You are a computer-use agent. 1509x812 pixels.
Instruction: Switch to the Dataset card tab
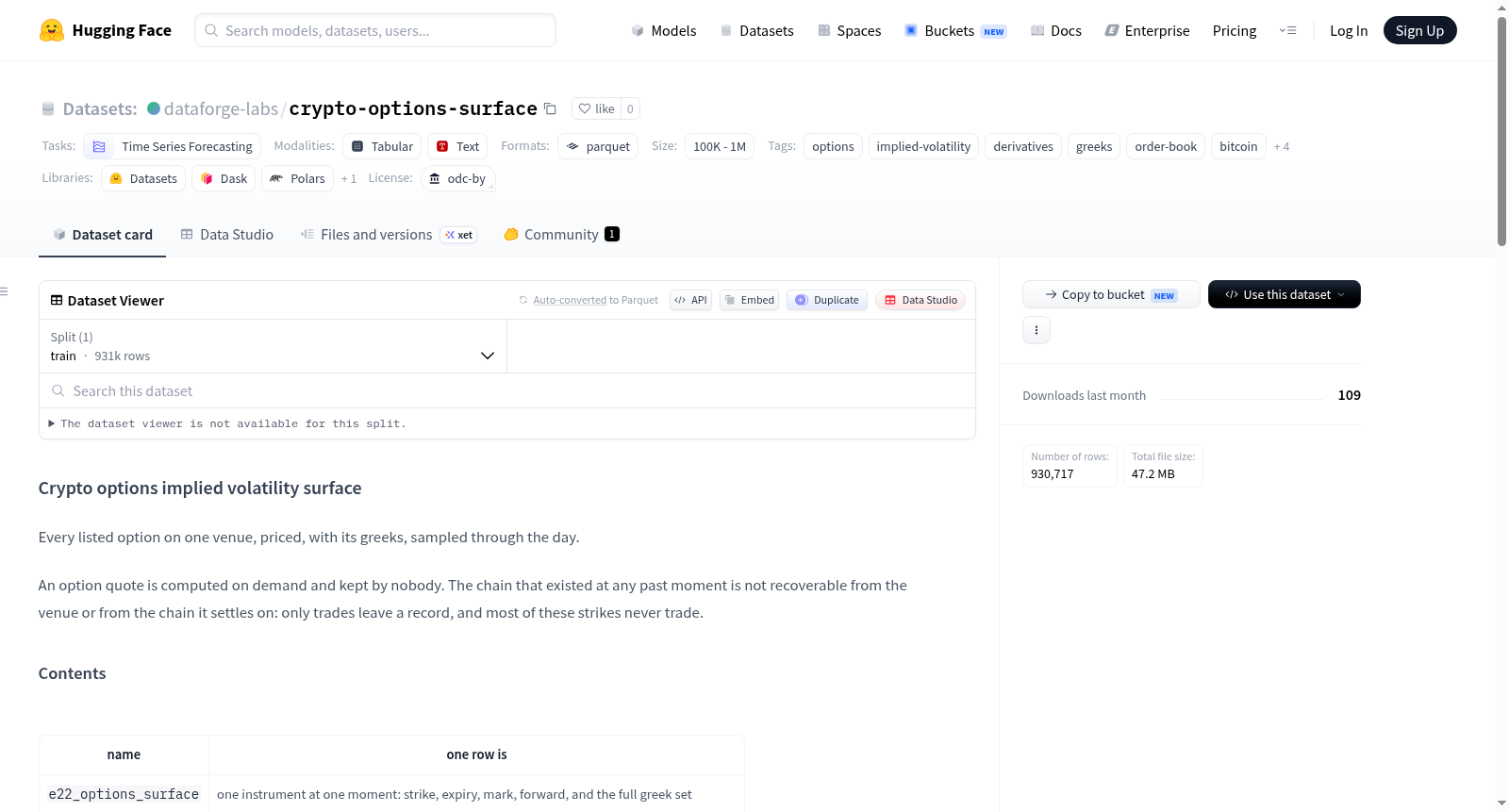coord(102,235)
